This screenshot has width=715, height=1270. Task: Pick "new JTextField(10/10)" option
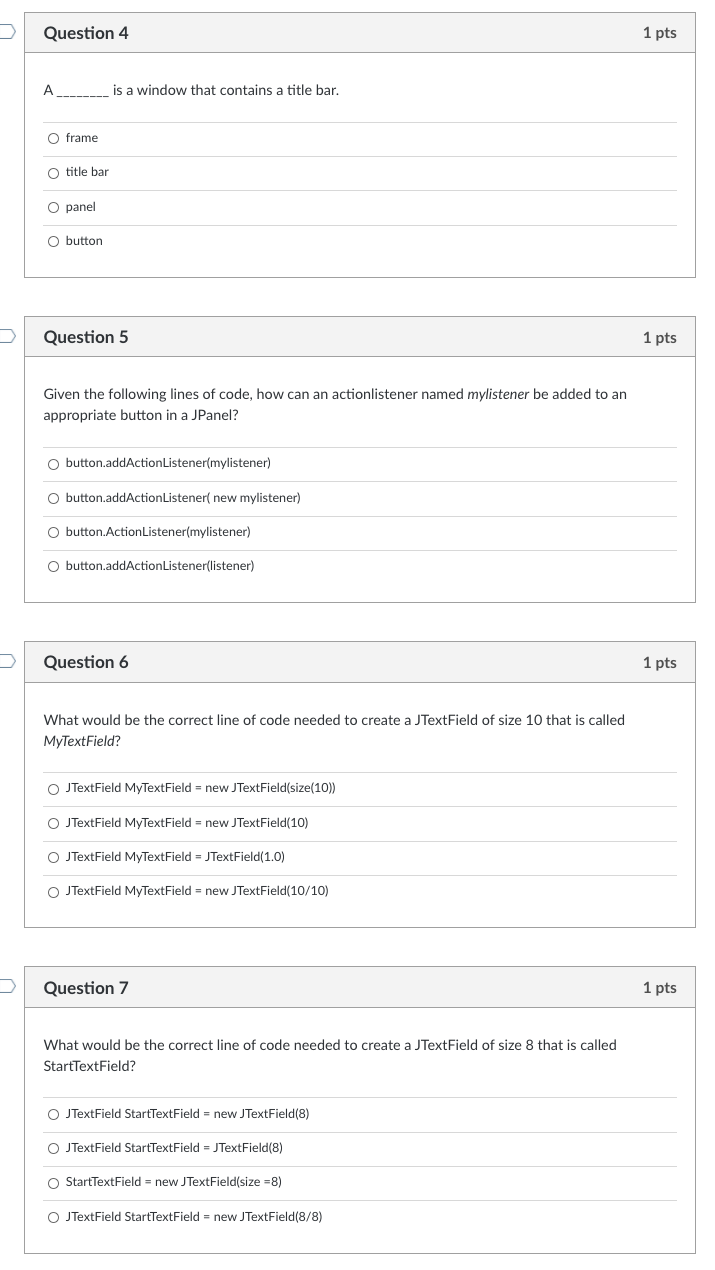pyautogui.click(x=53, y=891)
